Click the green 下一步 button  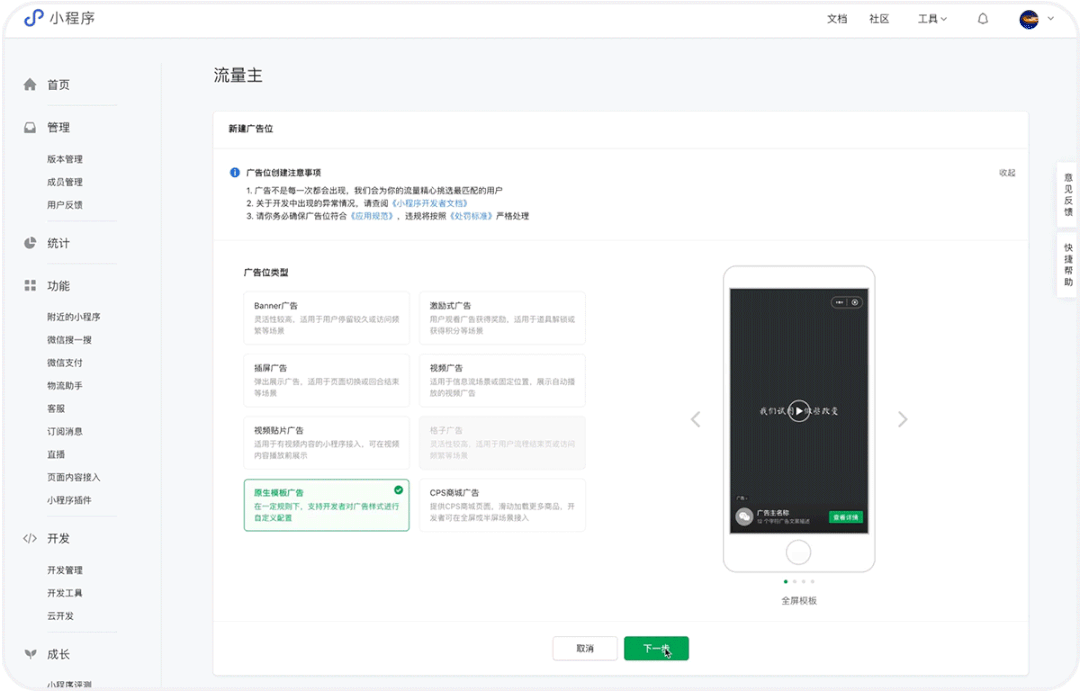[x=656, y=648]
